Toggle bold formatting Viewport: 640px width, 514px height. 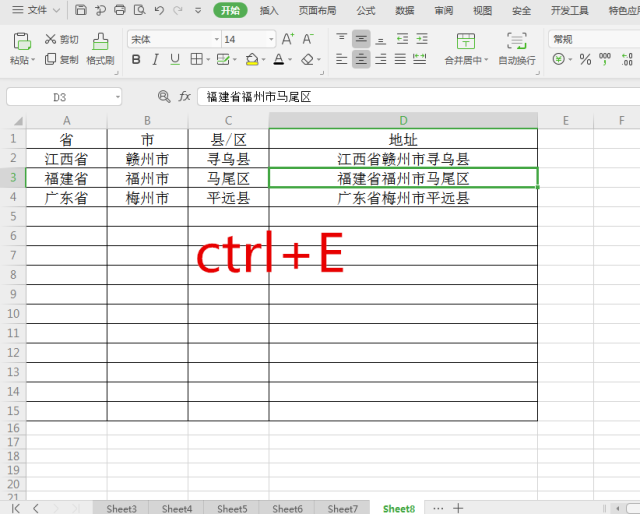click(135, 59)
